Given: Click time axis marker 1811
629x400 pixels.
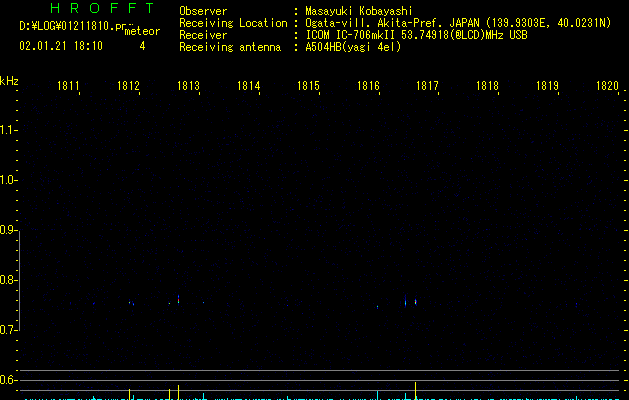Looking at the screenshot, I should 68,86.
